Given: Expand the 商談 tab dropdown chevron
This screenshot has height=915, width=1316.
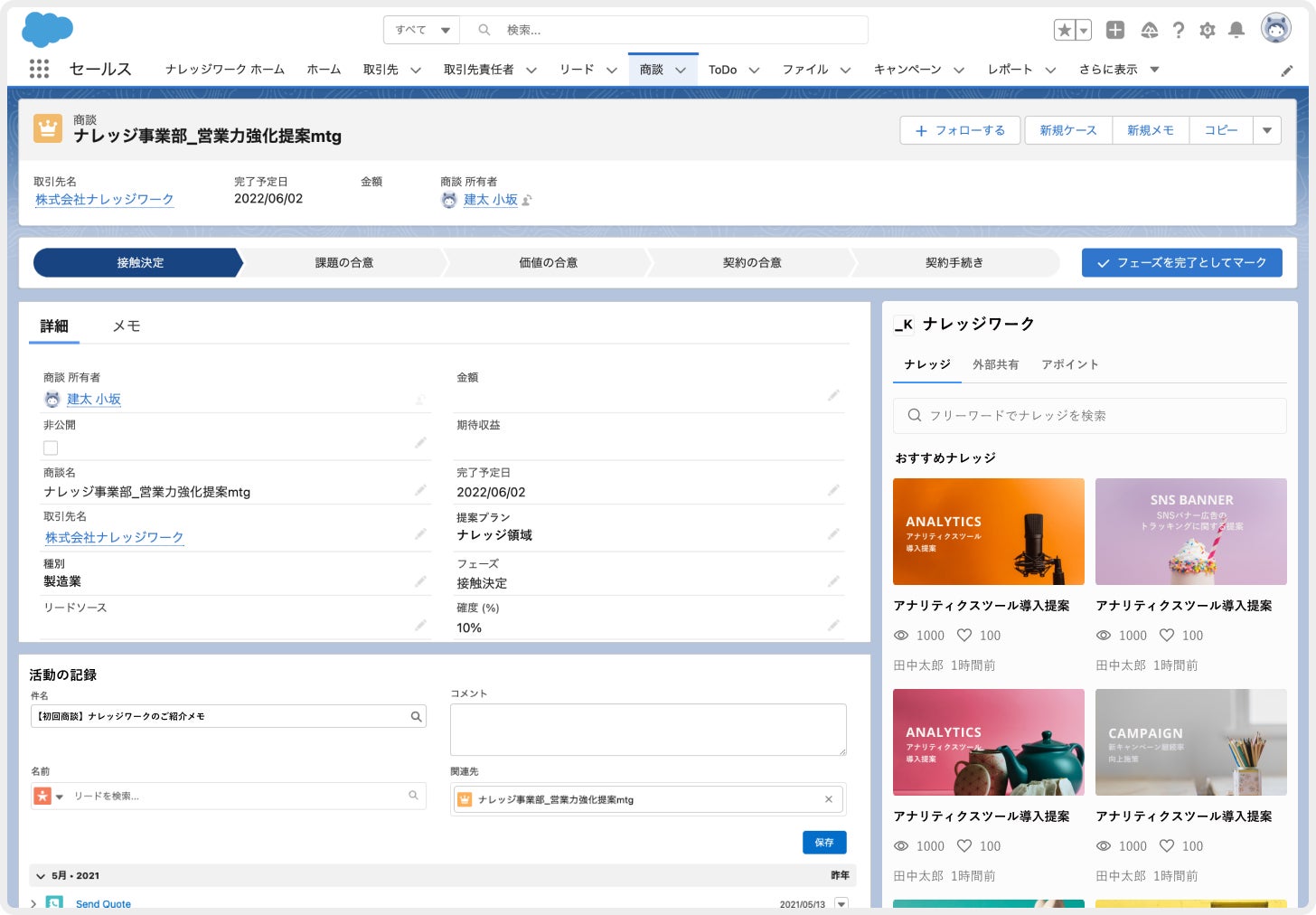Looking at the screenshot, I should (681, 70).
